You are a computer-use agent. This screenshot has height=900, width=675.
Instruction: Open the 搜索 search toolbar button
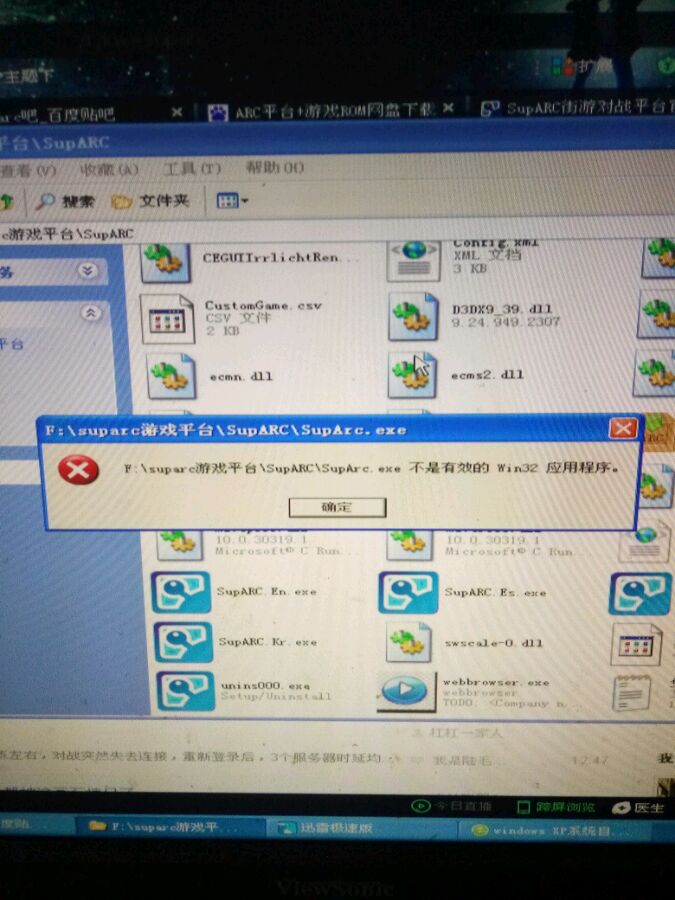[x=64, y=201]
